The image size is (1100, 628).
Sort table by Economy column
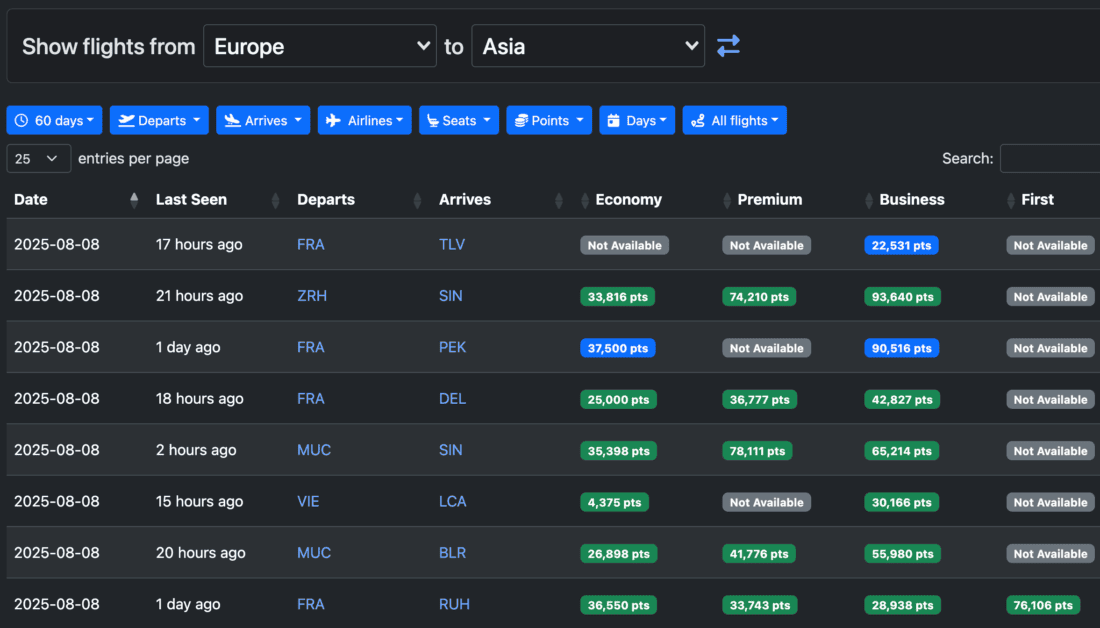(628, 200)
